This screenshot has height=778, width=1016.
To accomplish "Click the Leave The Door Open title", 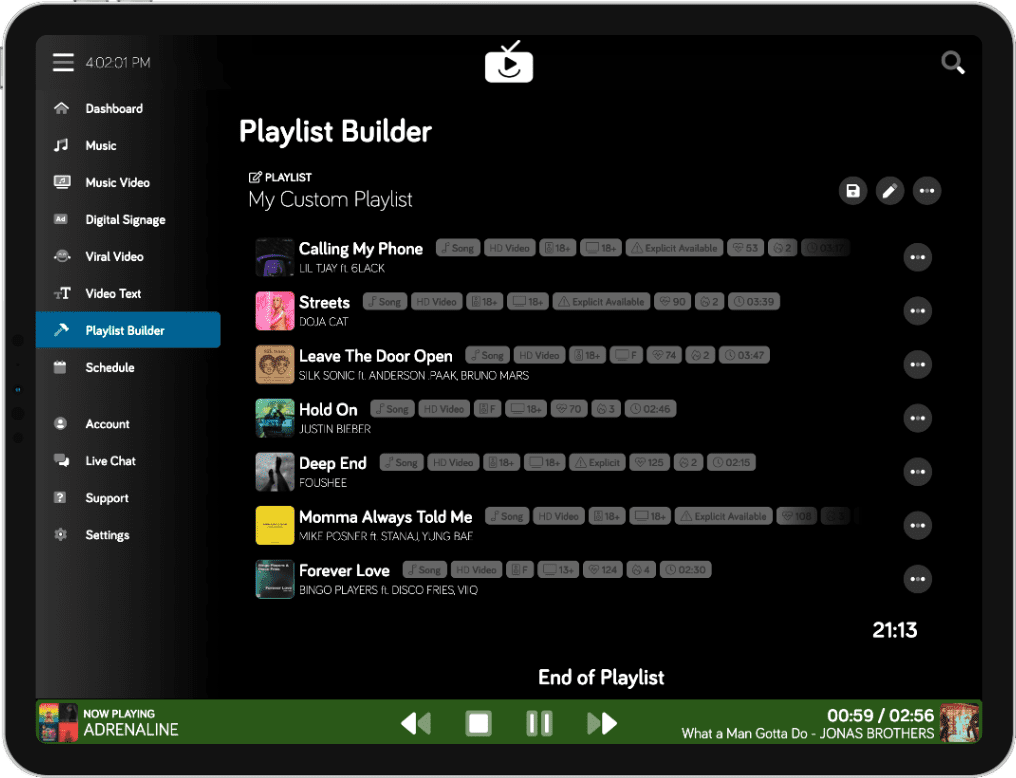I will 376,356.
